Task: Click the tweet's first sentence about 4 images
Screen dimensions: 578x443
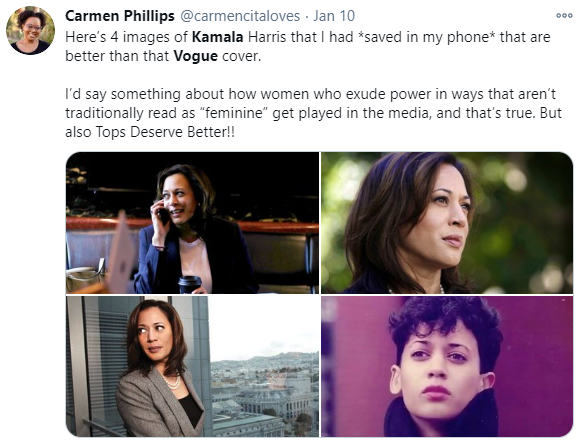Action: [x=308, y=46]
